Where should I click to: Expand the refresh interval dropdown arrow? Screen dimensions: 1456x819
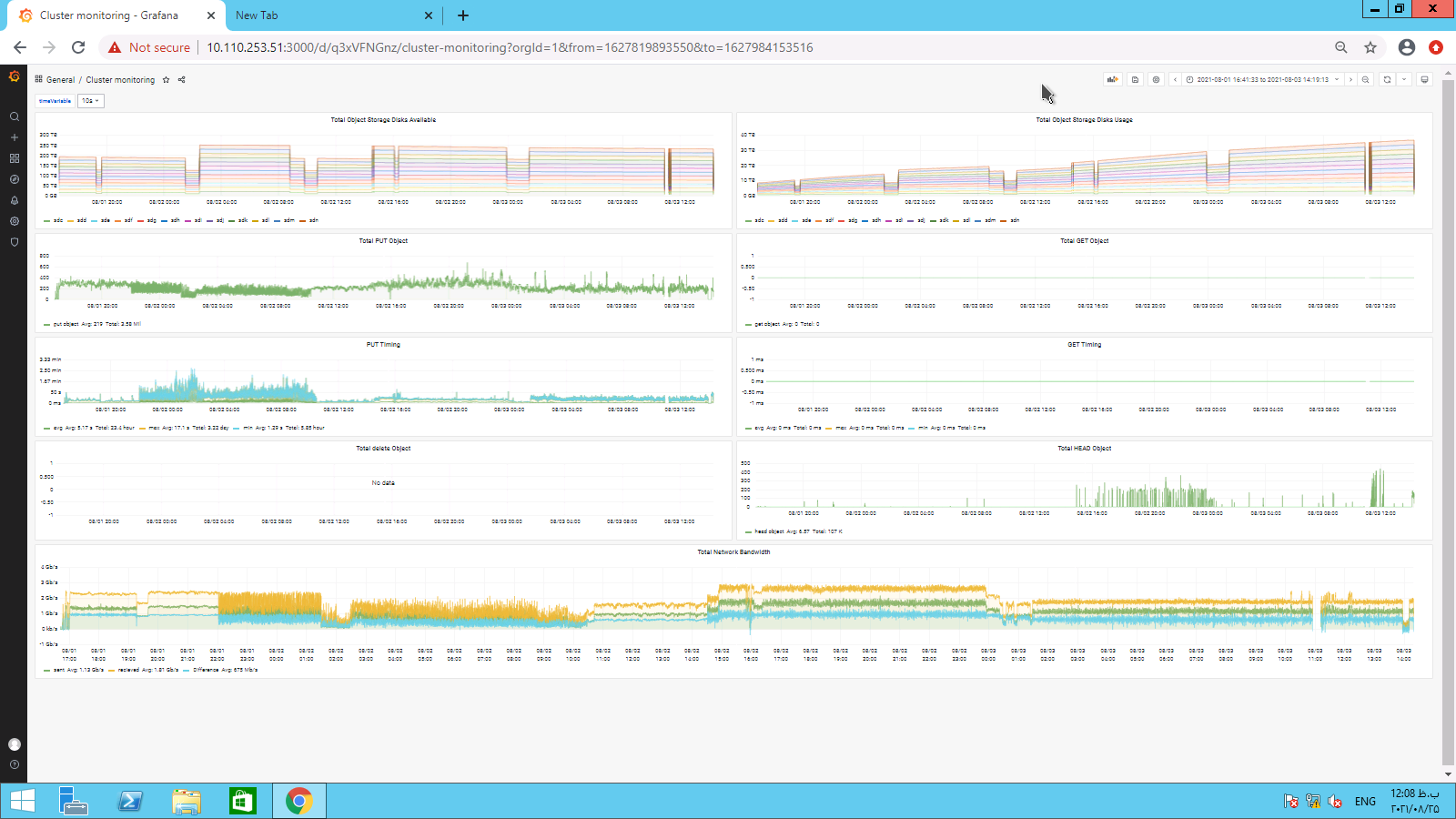coord(1404,80)
